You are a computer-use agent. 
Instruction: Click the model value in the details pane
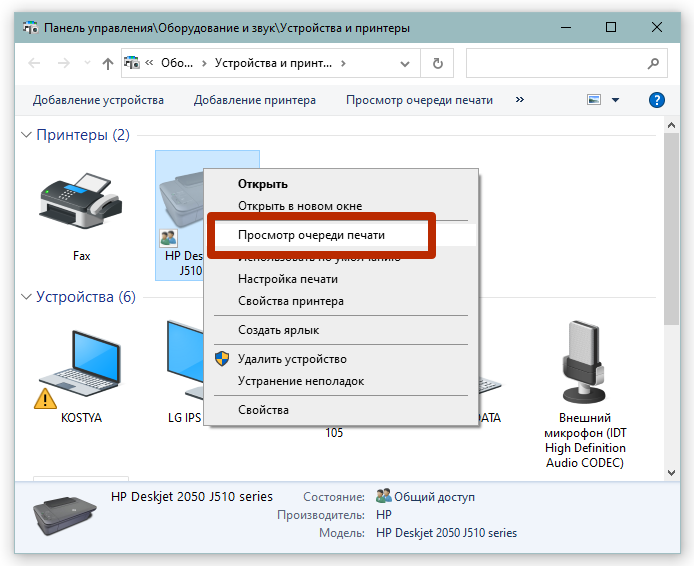[x=446, y=533]
